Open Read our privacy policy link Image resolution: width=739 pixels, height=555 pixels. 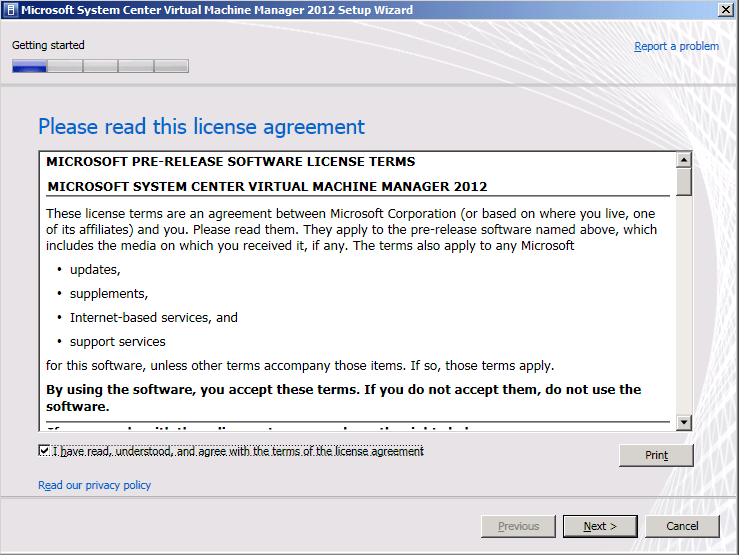[94, 485]
